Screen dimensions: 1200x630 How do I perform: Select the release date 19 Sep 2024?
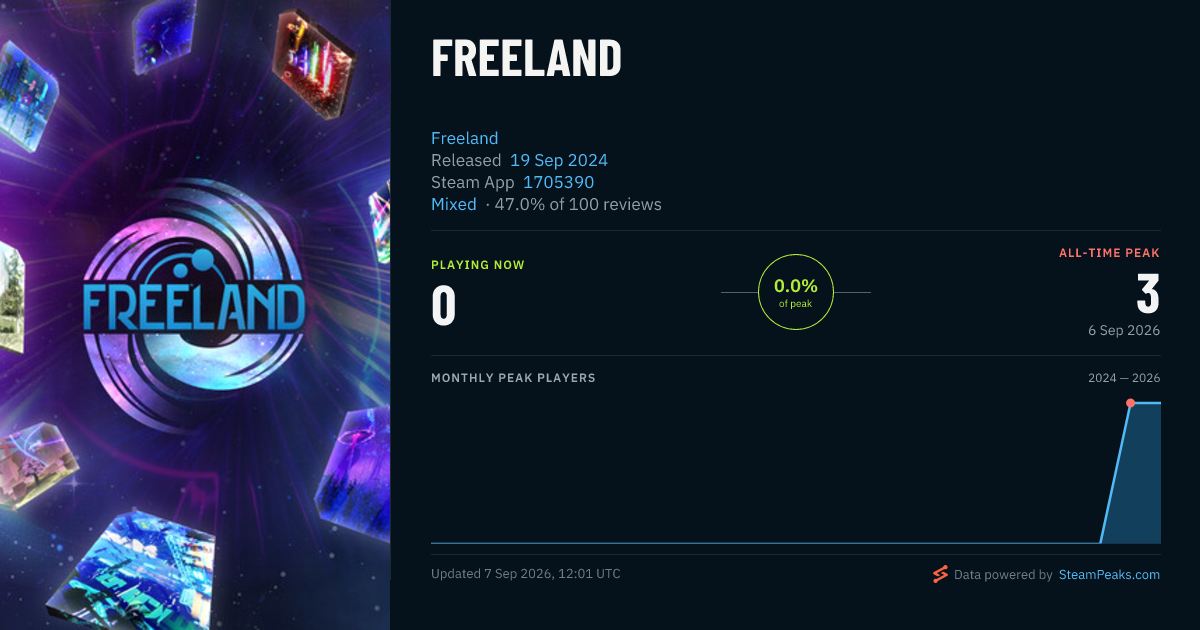559,160
